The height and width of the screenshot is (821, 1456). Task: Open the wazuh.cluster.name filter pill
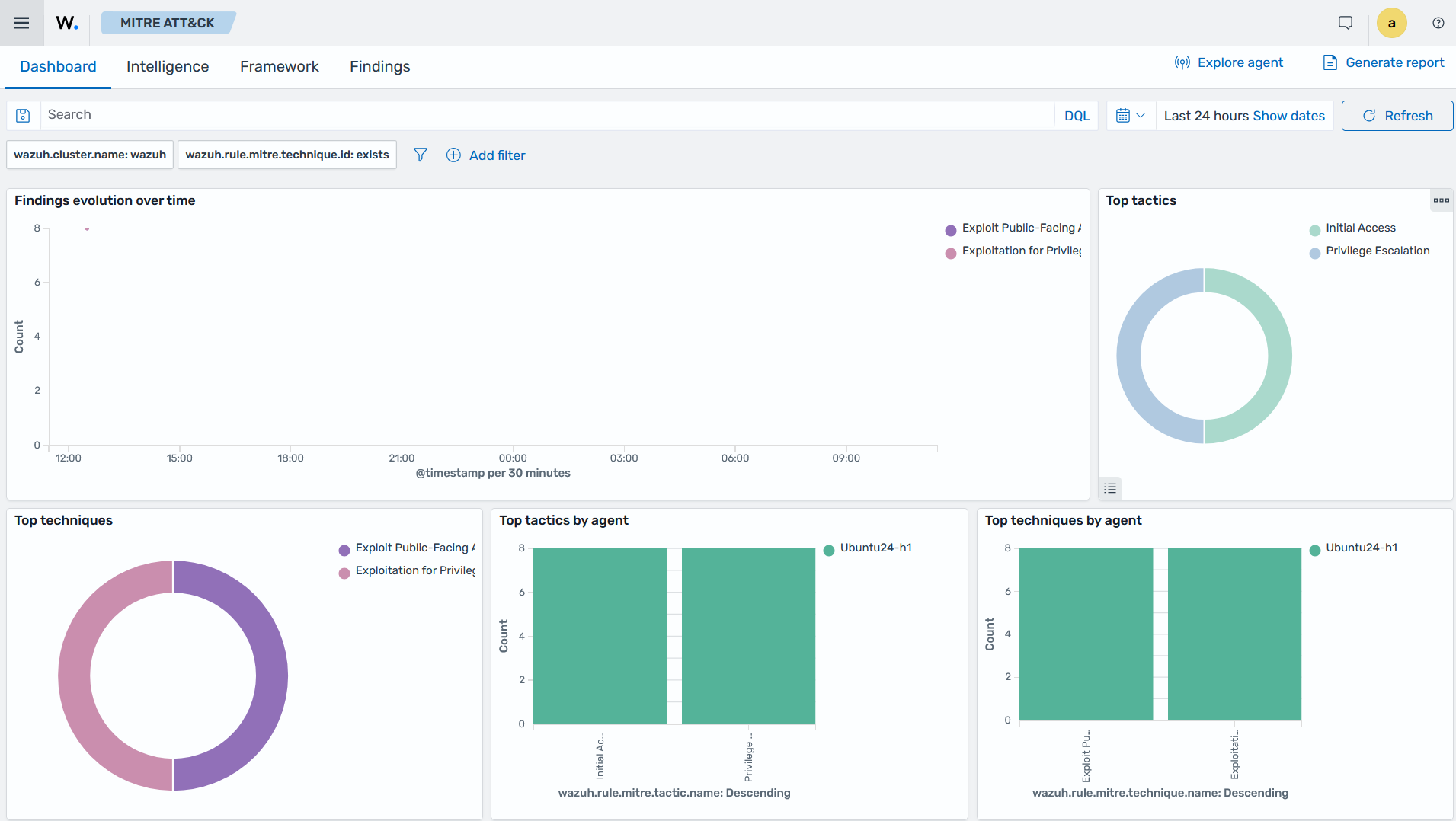click(90, 155)
